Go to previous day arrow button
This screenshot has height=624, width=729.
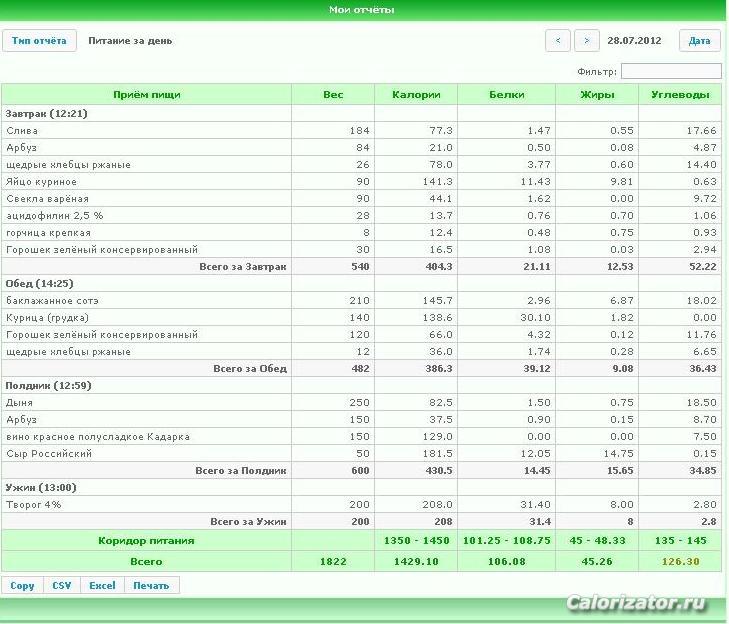click(557, 41)
